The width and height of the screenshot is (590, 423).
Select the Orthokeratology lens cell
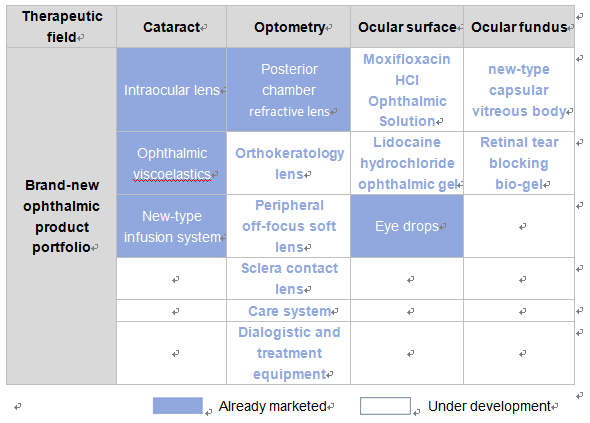click(289, 163)
